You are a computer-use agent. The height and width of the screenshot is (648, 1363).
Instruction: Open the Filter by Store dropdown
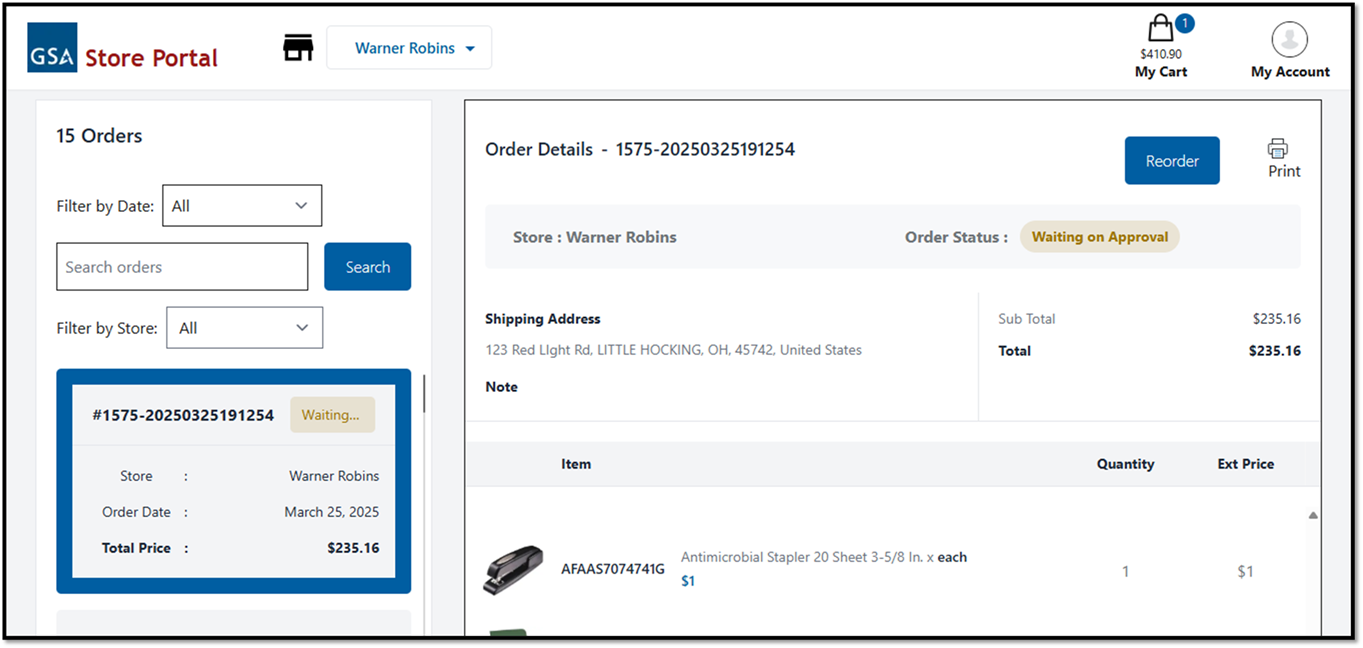point(244,328)
